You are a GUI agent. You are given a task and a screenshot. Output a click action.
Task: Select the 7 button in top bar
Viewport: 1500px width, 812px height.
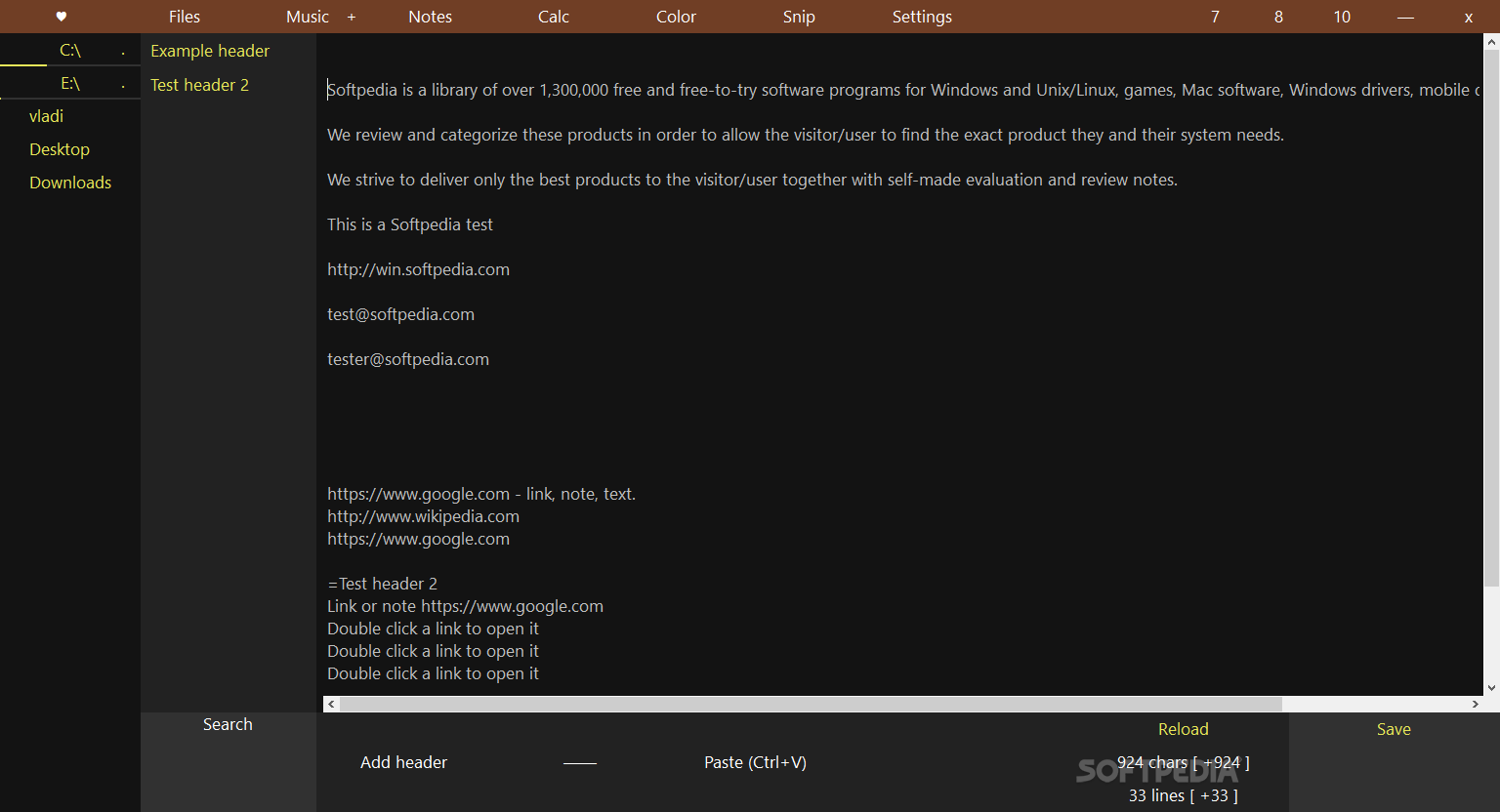1215,17
